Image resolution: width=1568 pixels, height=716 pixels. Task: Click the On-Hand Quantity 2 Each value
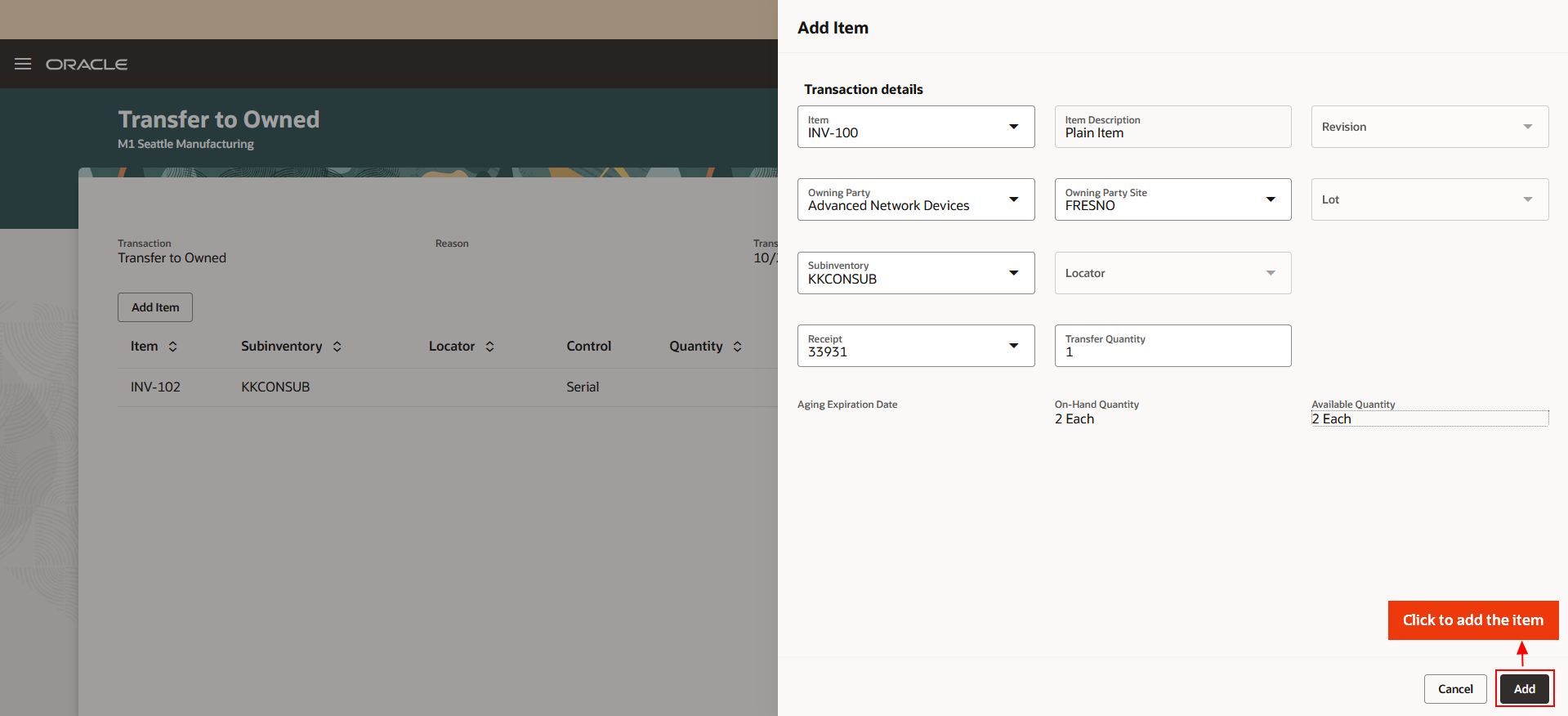point(1074,418)
